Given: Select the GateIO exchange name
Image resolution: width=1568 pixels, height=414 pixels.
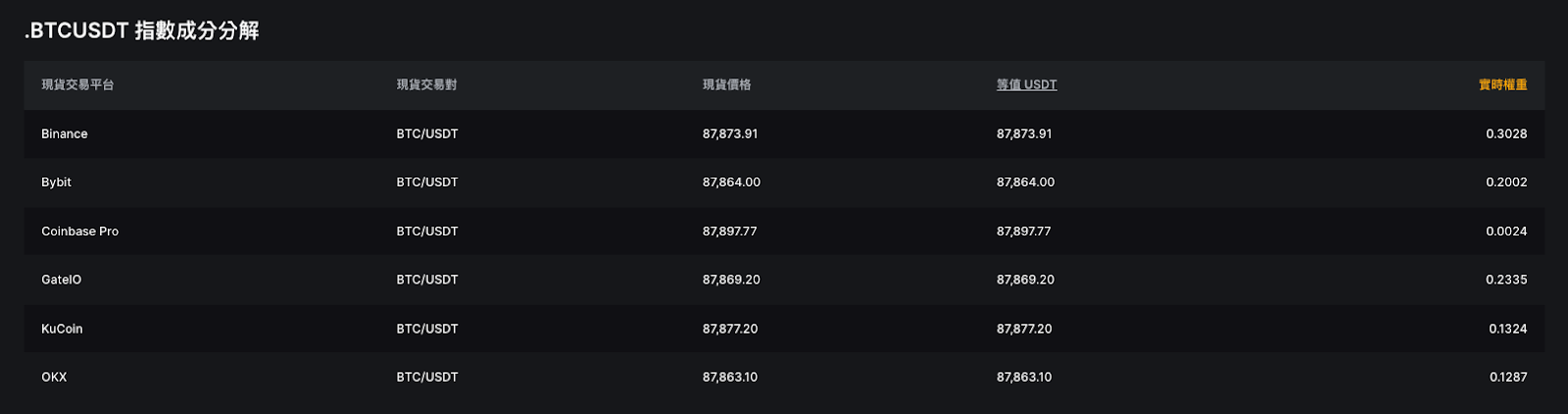Looking at the screenshot, I should coord(61,280).
